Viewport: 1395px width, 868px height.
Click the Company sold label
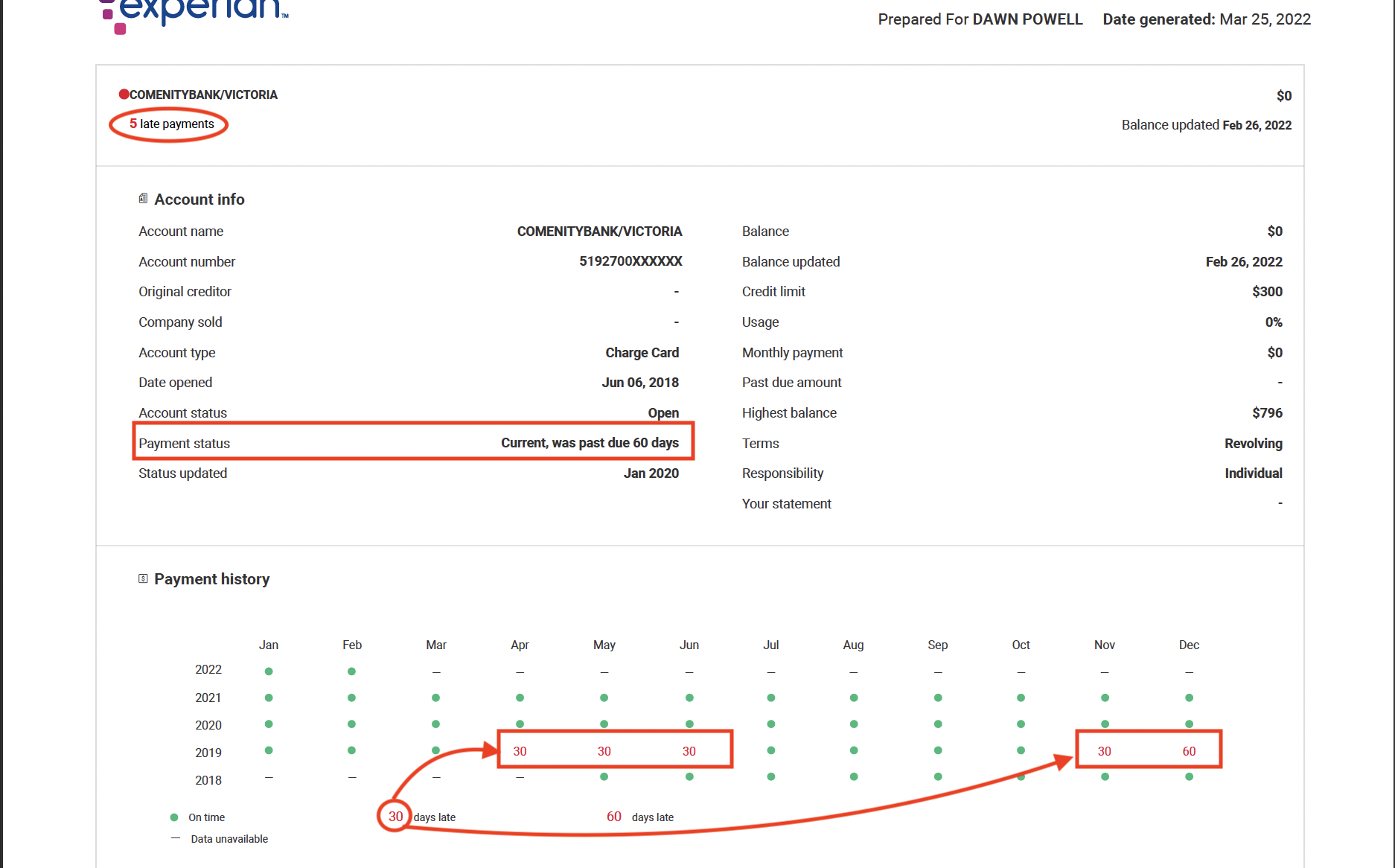(x=180, y=322)
